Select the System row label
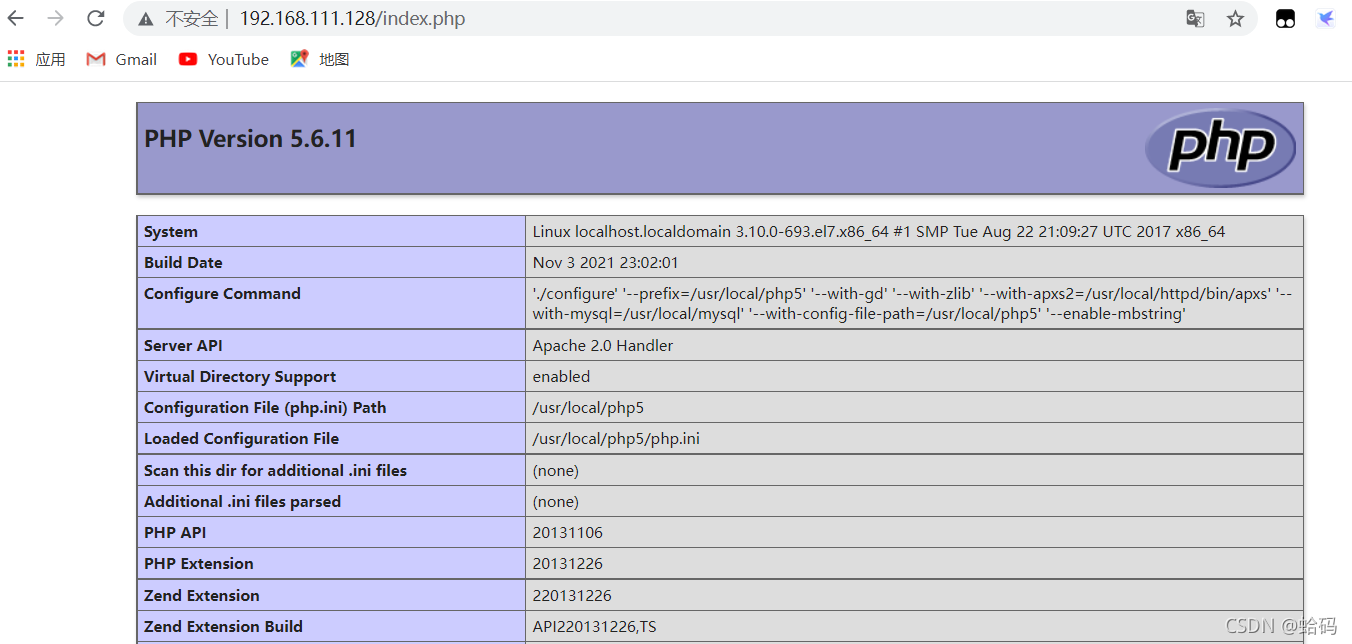This screenshot has width=1352, height=644. tap(171, 232)
